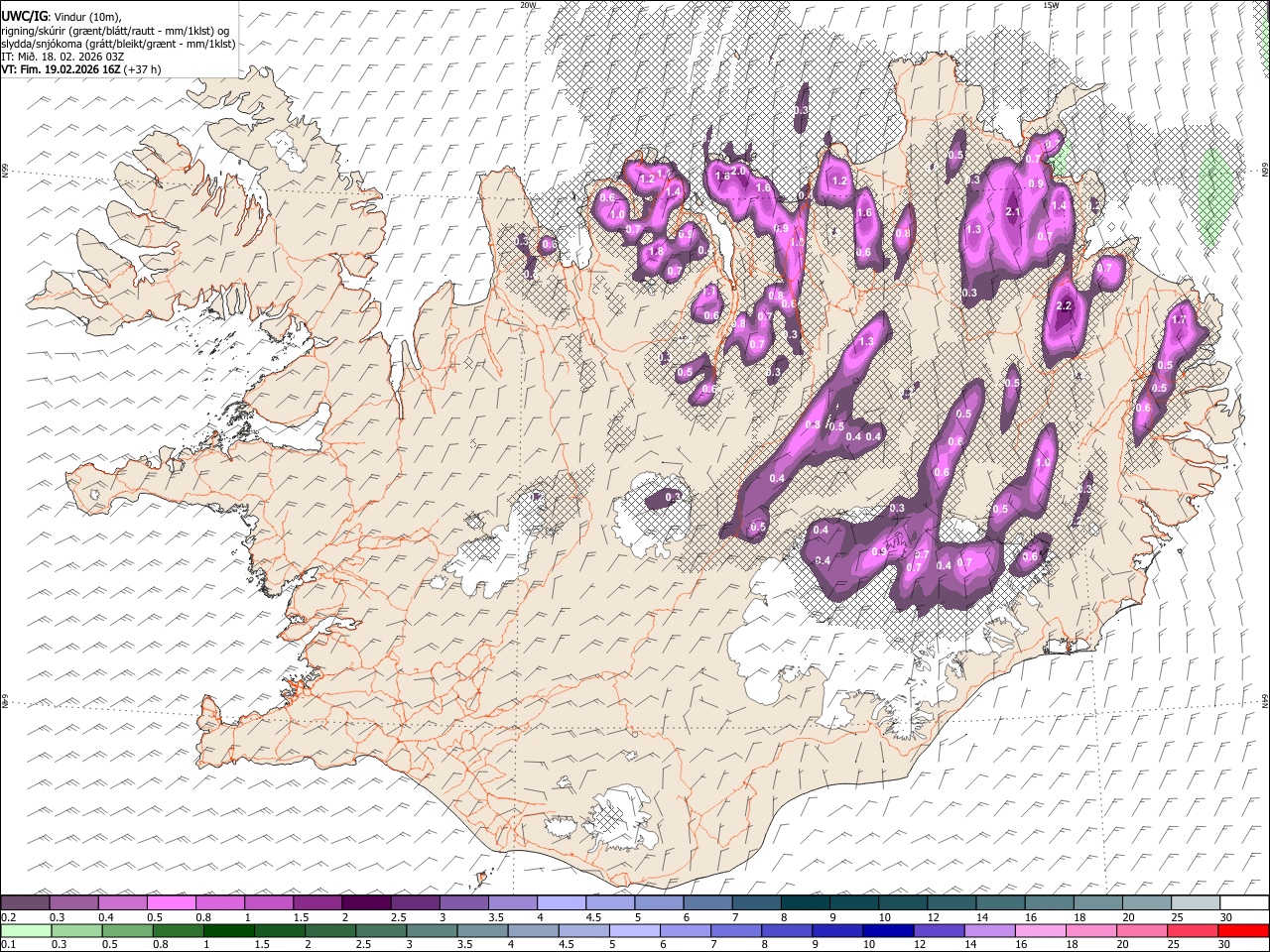Viewport: 1270px width, 952px height.
Task: Pick the bottom-row swatch above label 4
Action: pyautogui.click(x=532, y=931)
